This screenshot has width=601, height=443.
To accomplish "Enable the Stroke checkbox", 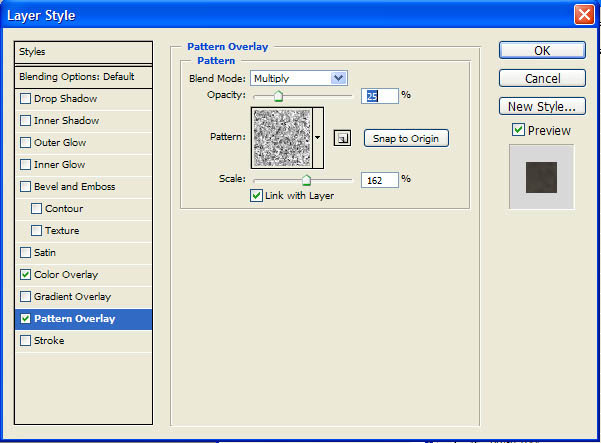I will [25, 340].
